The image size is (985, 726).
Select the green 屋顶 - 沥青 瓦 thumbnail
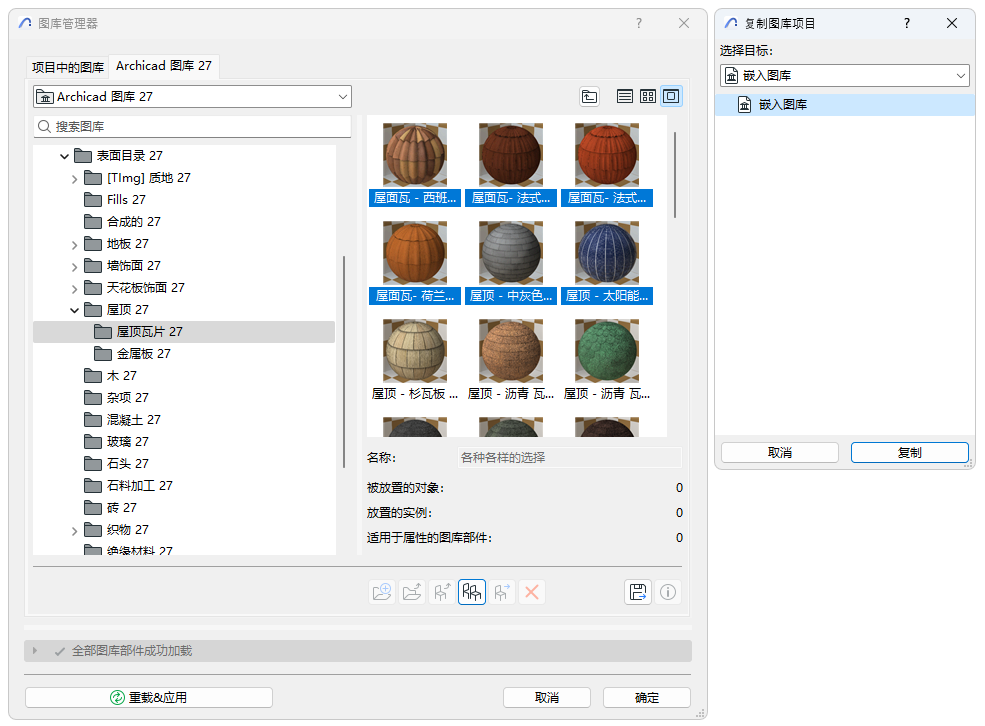607,360
